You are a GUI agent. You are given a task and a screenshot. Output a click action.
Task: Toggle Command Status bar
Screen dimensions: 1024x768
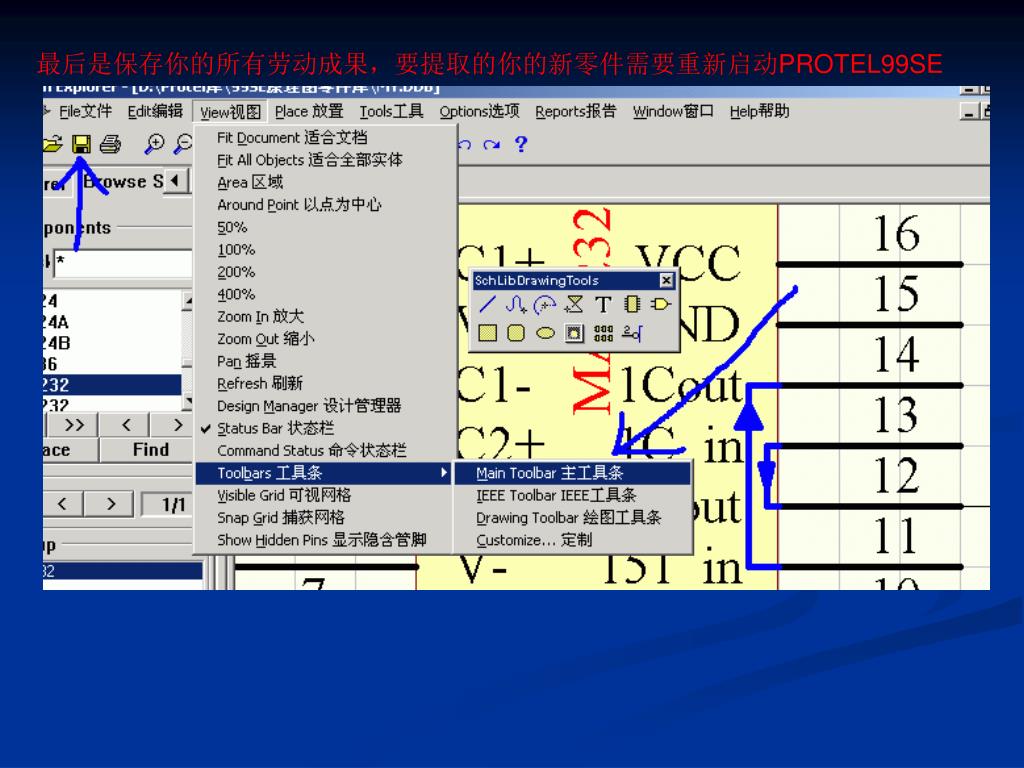[x=325, y=451]
